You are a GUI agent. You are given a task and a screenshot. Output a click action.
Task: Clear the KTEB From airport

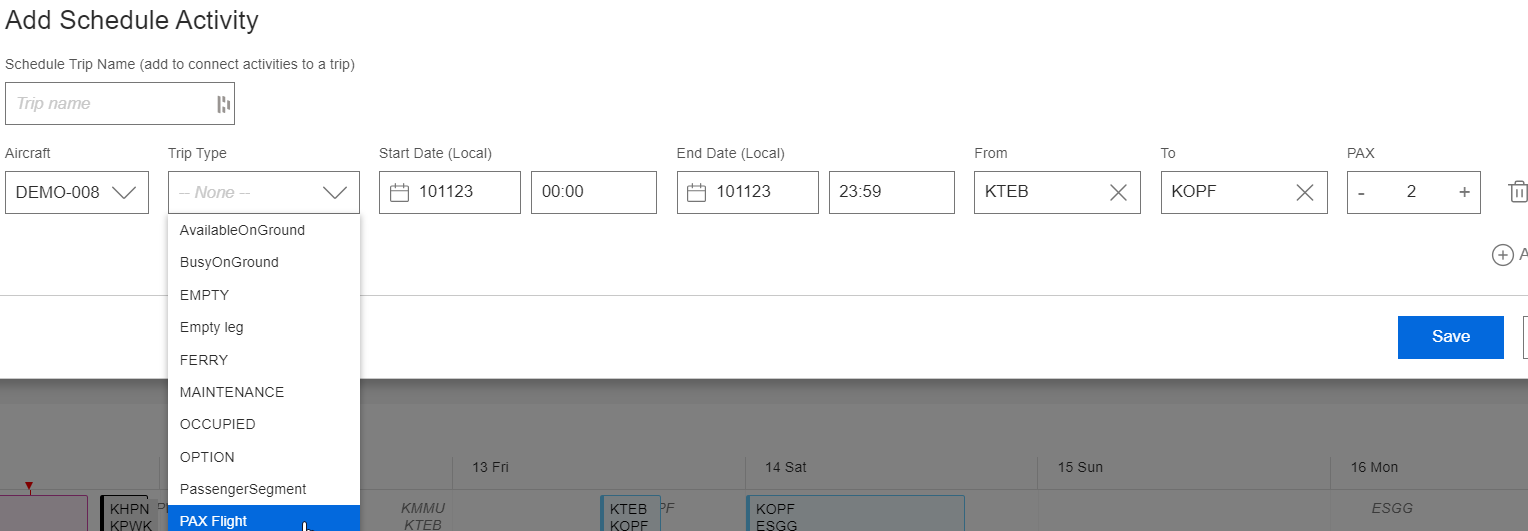pyautogui.click(x=1118, y=193)
